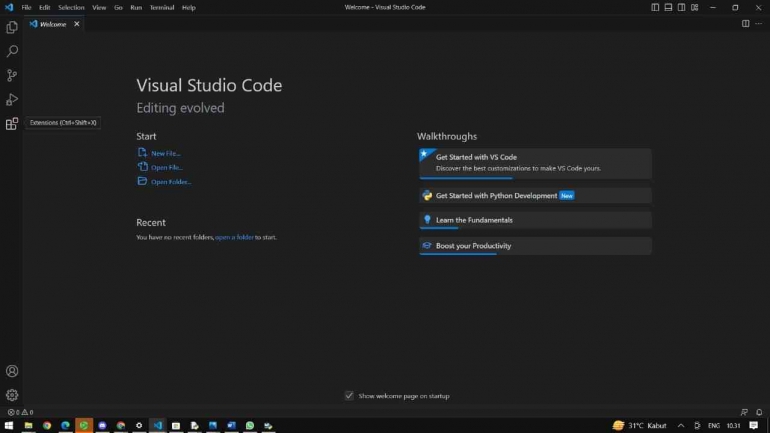Open the Run menu

pos(136,7)
